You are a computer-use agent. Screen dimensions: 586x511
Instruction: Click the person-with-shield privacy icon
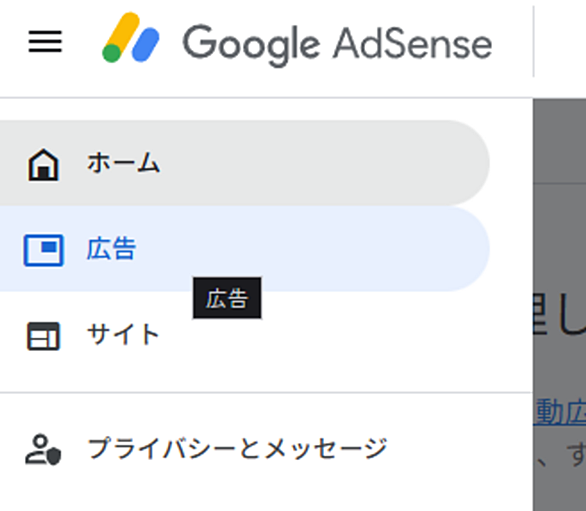click(43, 450)
